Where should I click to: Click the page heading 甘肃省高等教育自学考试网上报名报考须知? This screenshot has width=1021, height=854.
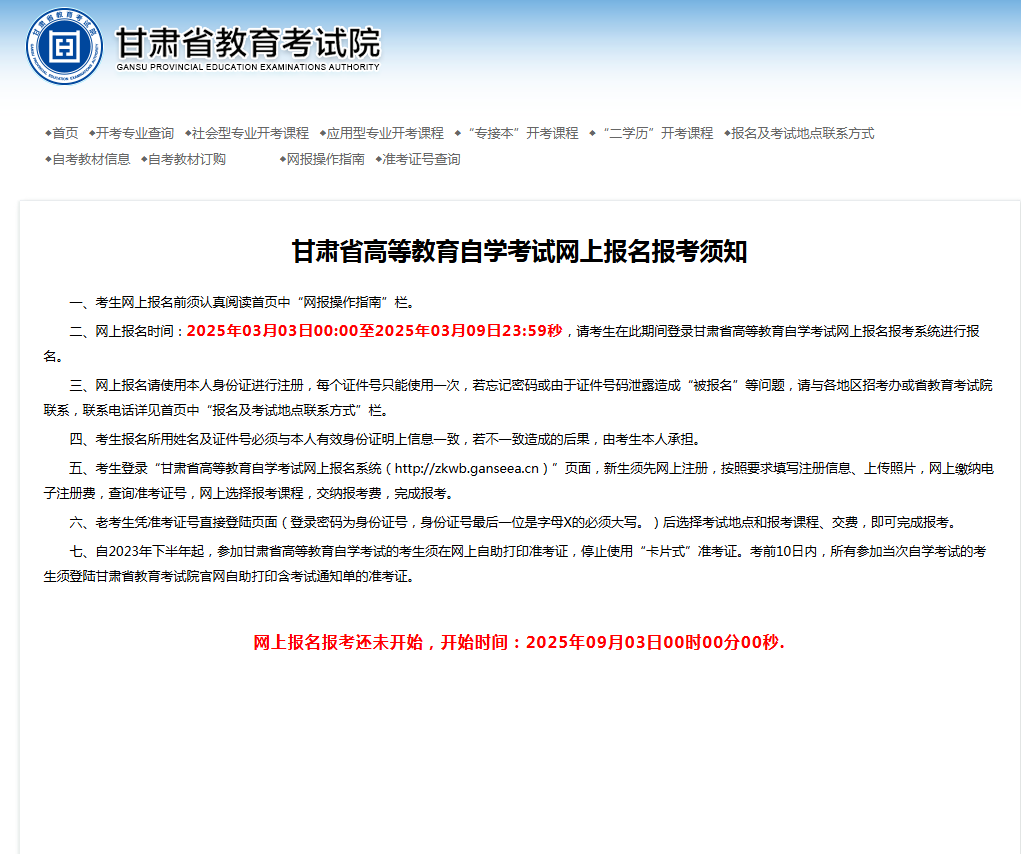[x=519, y=252]
